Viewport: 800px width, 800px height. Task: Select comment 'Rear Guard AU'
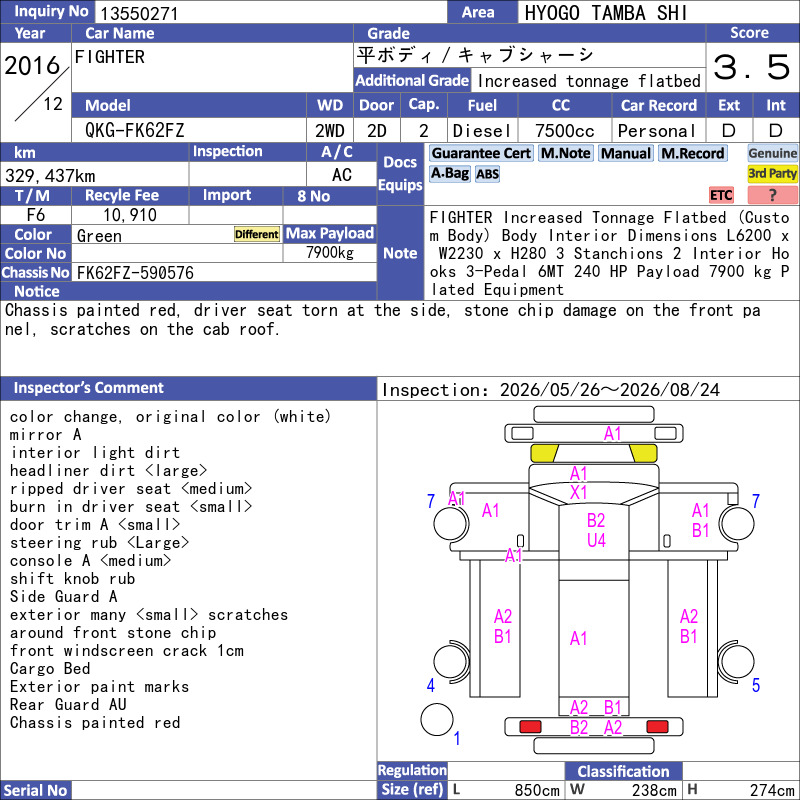point(68,705)
